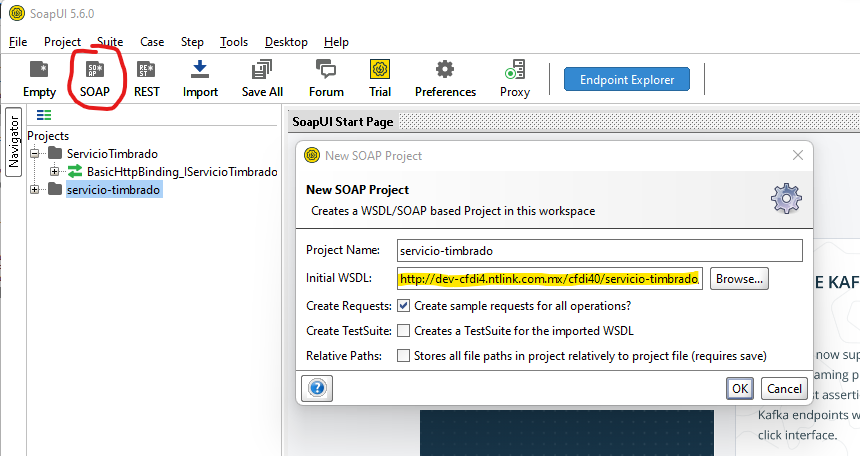Click the SoapUI 5.6.0 title bar logo
860x456 pixels.
(x=17, y=13)
